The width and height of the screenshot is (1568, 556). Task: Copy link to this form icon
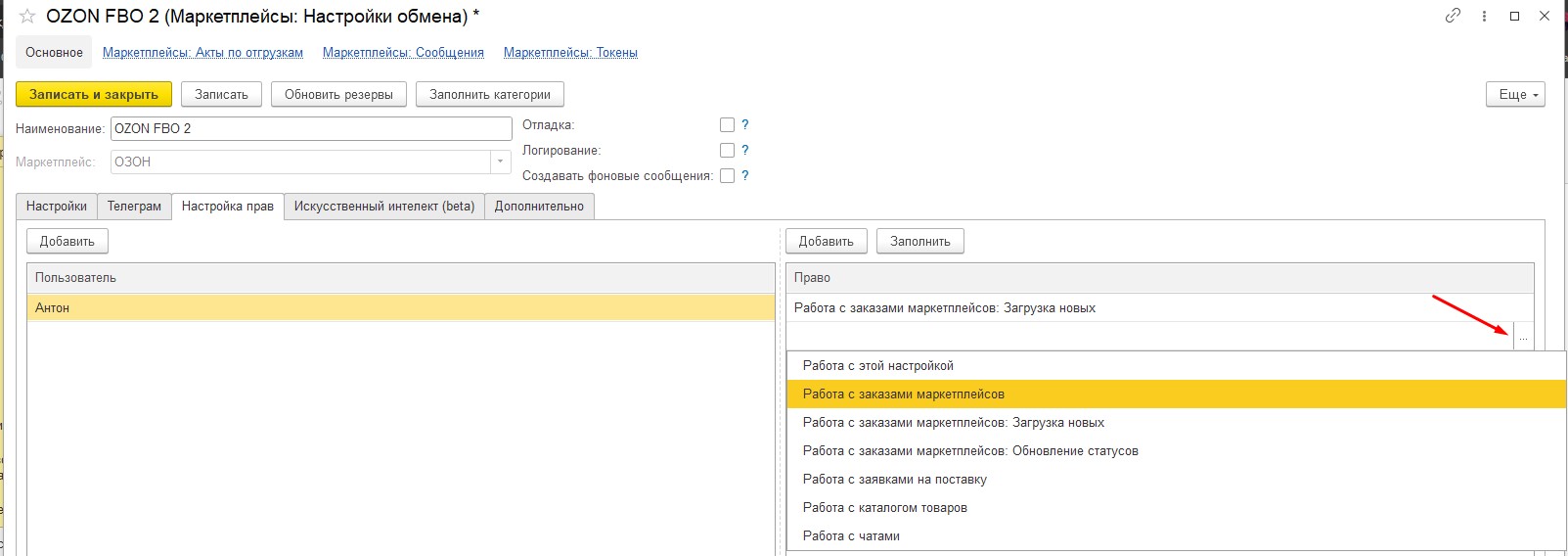click(1453, 16)
